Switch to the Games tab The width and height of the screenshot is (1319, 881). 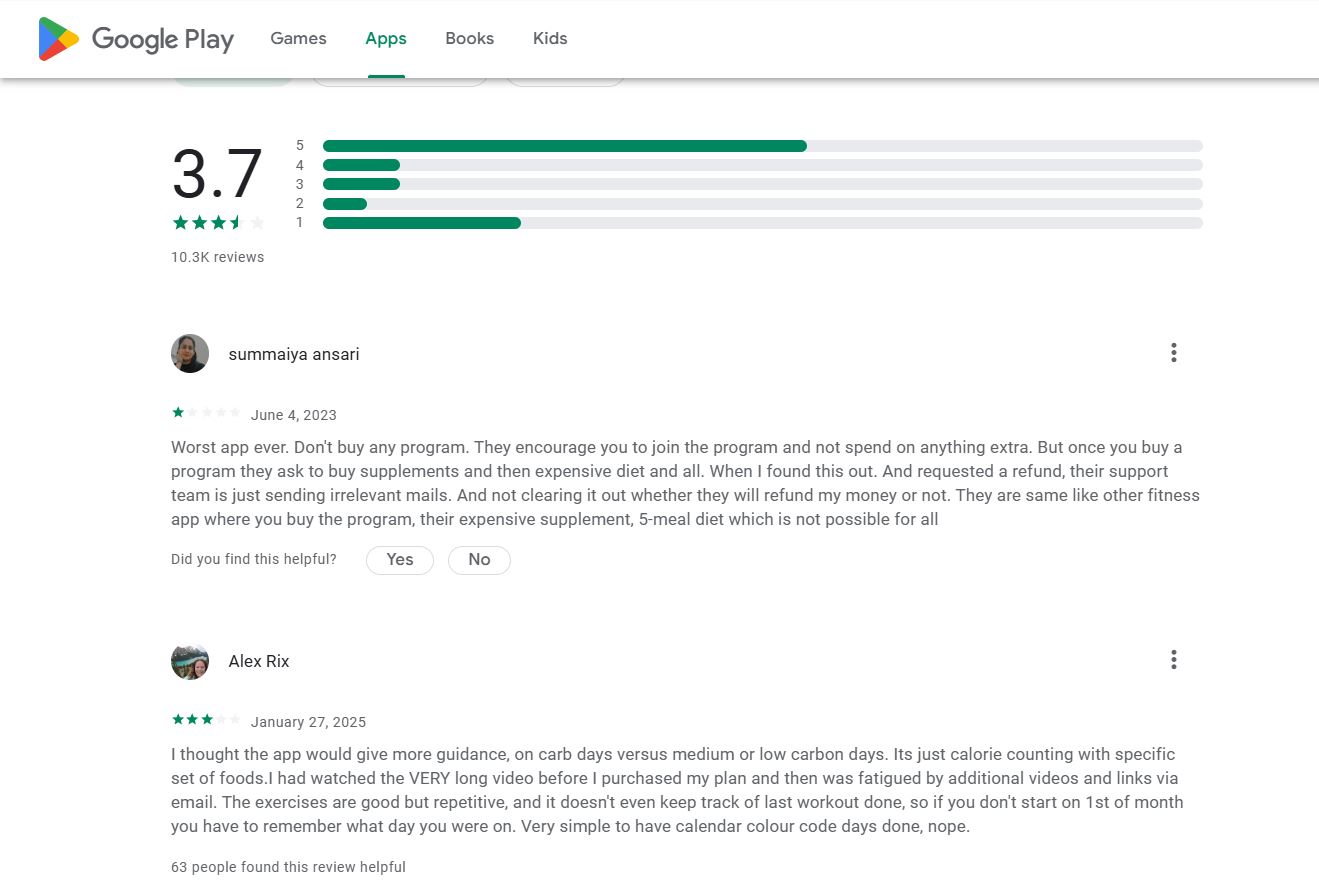pos(298,39)
